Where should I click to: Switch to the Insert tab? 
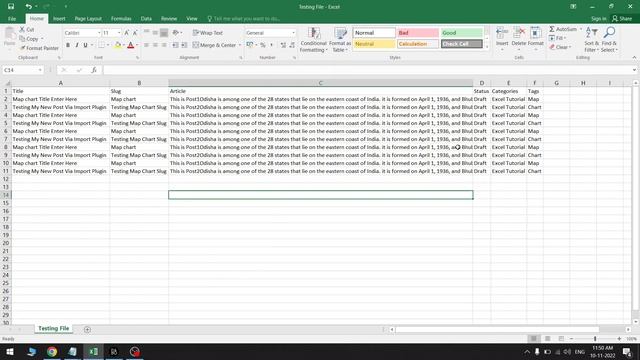click(59, 19)
